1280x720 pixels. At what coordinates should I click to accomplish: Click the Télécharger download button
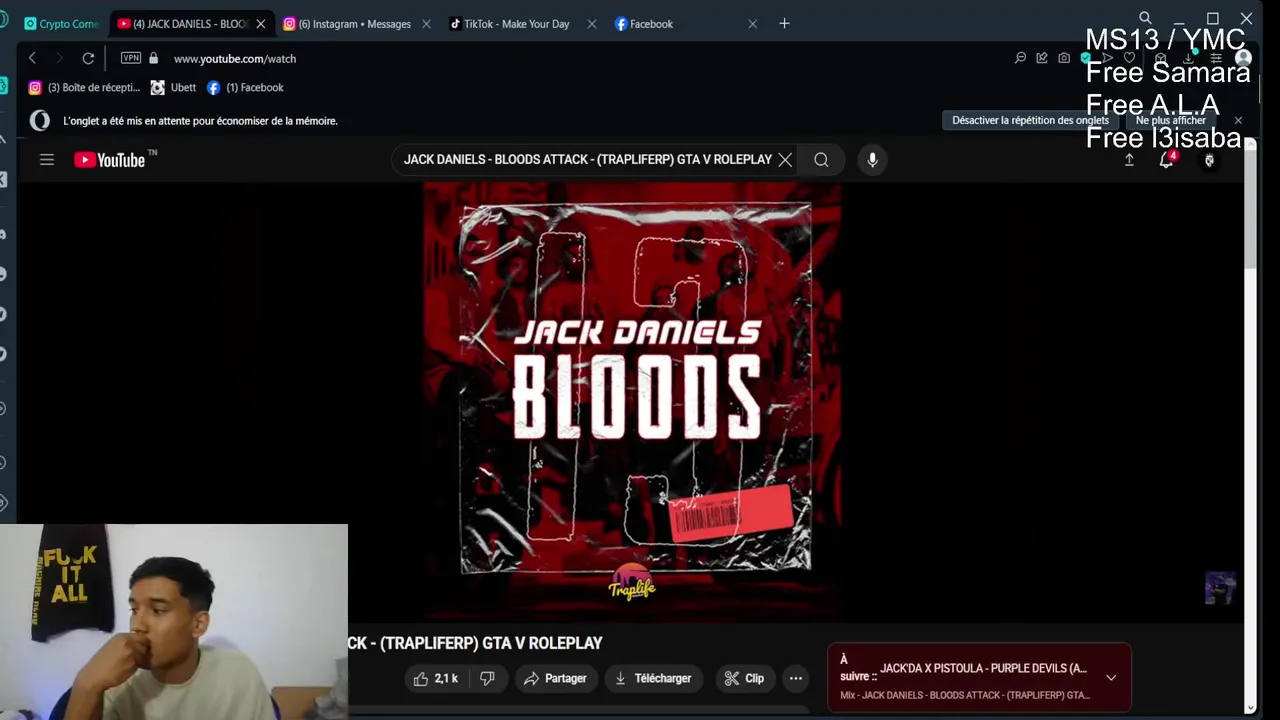coord(653,678)
